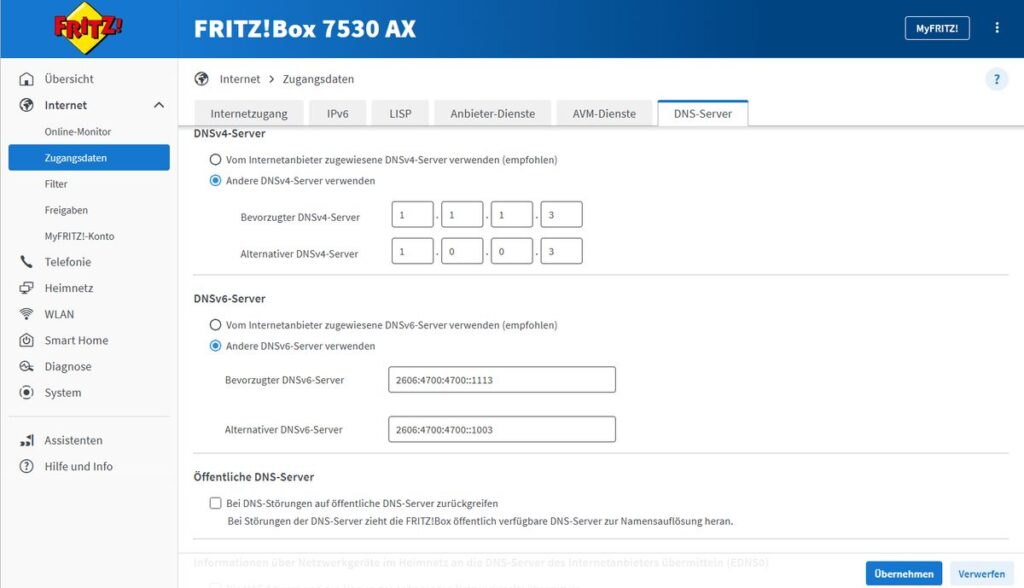1024x588 pixels.
Task: Click the Hilfe und Info icon
Action: [26, 466]
